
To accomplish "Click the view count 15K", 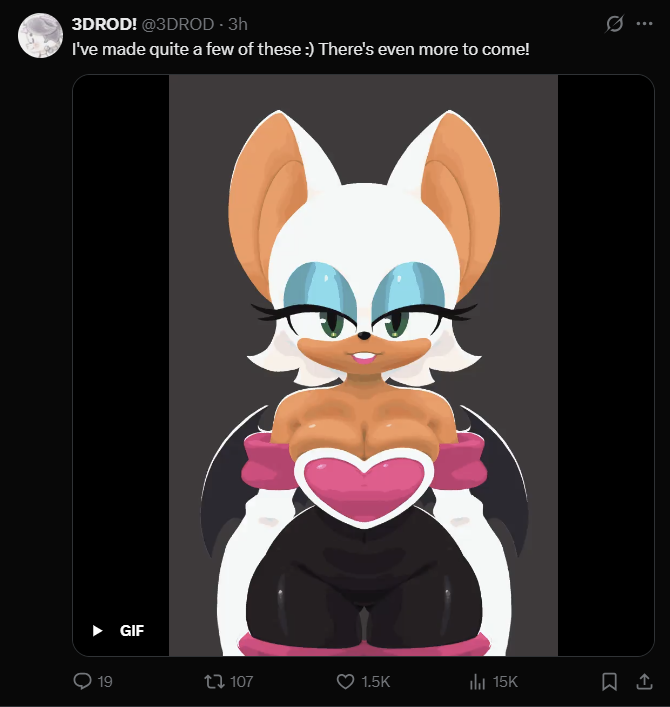I will tap(505, 681).
